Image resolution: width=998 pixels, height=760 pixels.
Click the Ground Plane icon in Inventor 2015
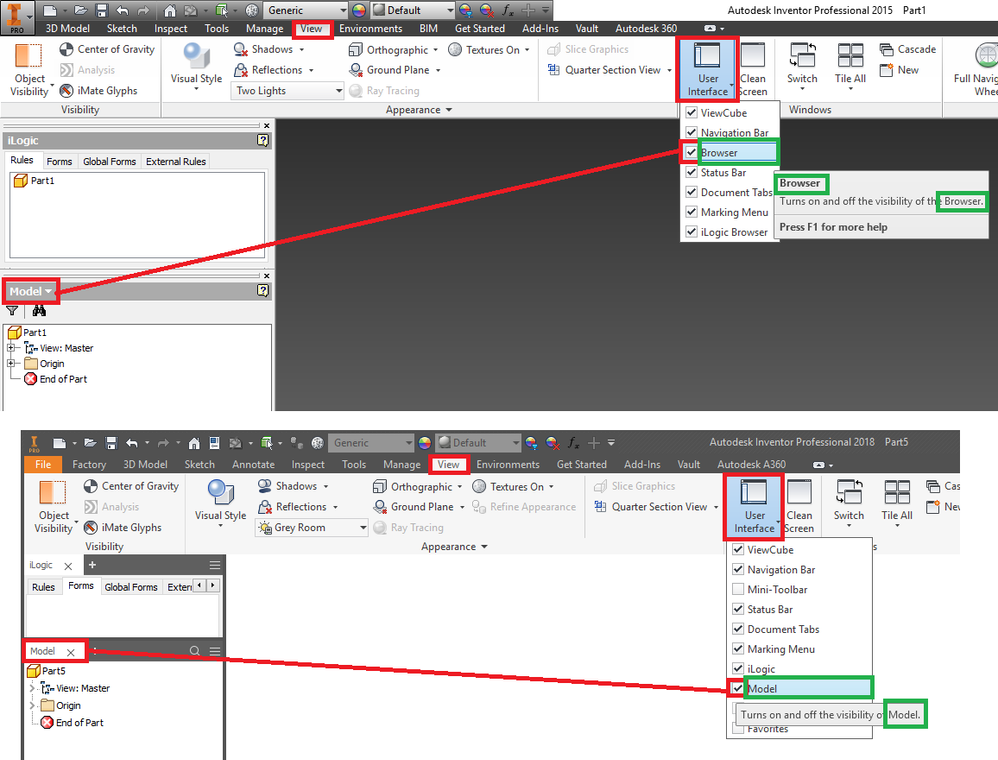[356, 70]
